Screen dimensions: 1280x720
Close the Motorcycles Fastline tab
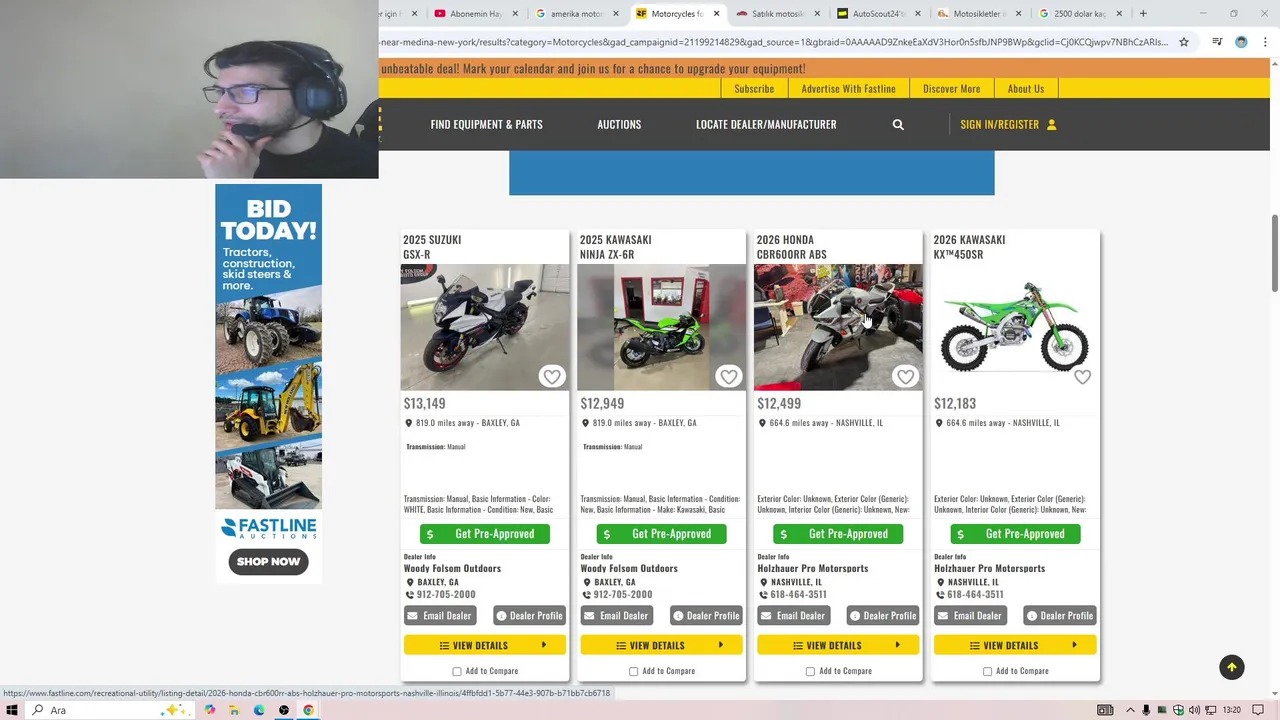coord(716,14)
